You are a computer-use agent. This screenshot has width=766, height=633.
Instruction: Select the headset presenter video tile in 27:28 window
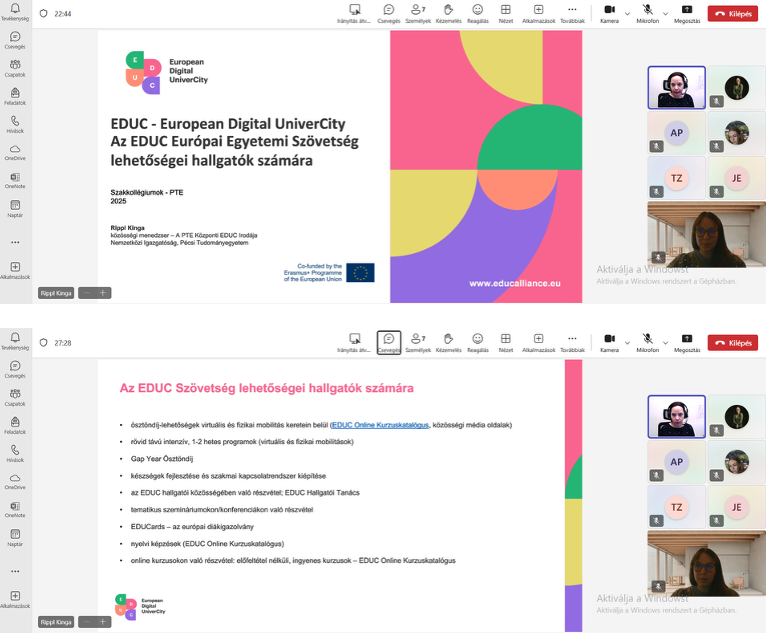[677, 417]
